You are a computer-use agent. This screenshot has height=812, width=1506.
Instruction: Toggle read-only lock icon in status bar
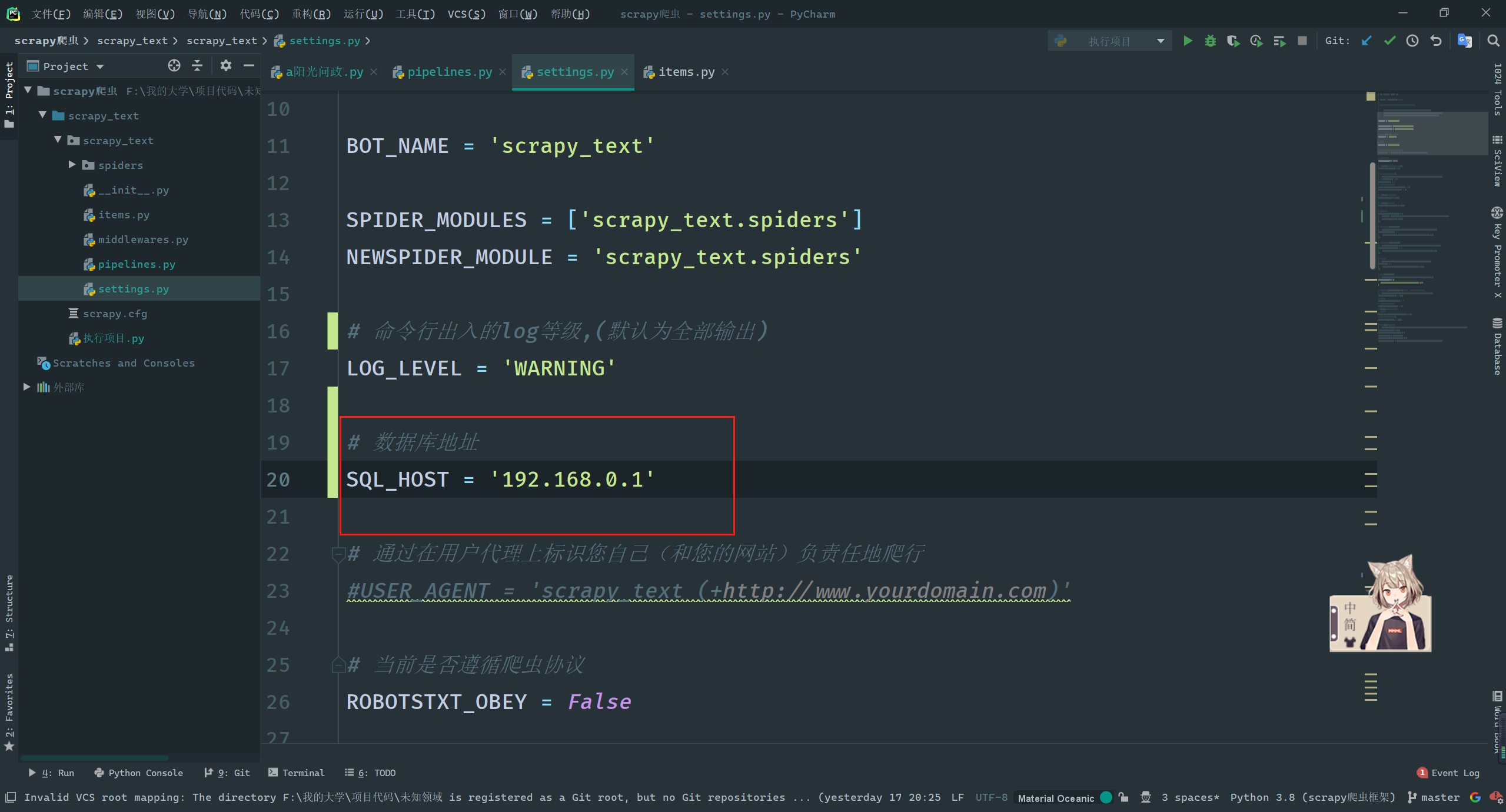[x=1124, y=797]
